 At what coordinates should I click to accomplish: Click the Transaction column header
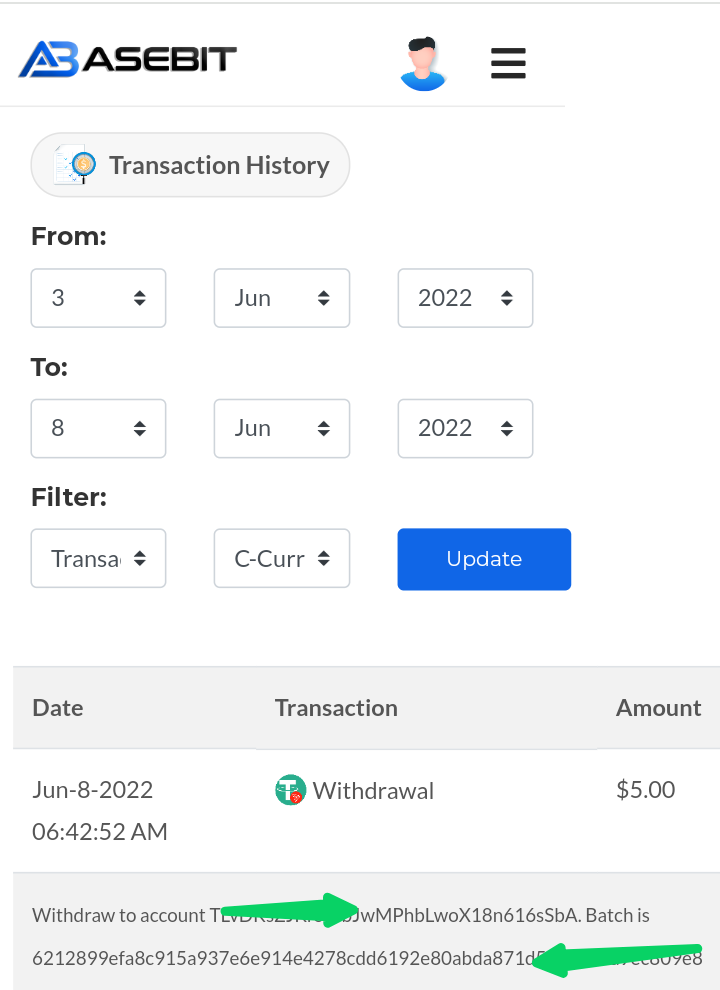pos(336,708)
